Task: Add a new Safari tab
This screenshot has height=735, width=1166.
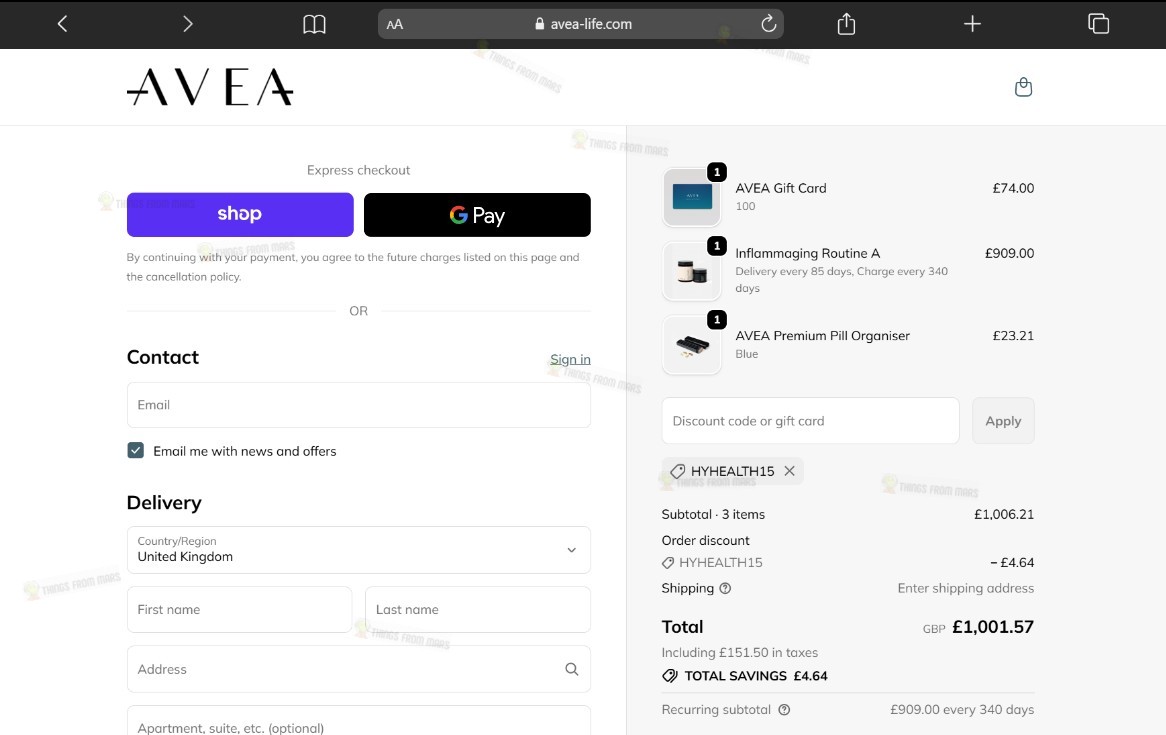Action: pyautogui.click(x=972, y=24)
